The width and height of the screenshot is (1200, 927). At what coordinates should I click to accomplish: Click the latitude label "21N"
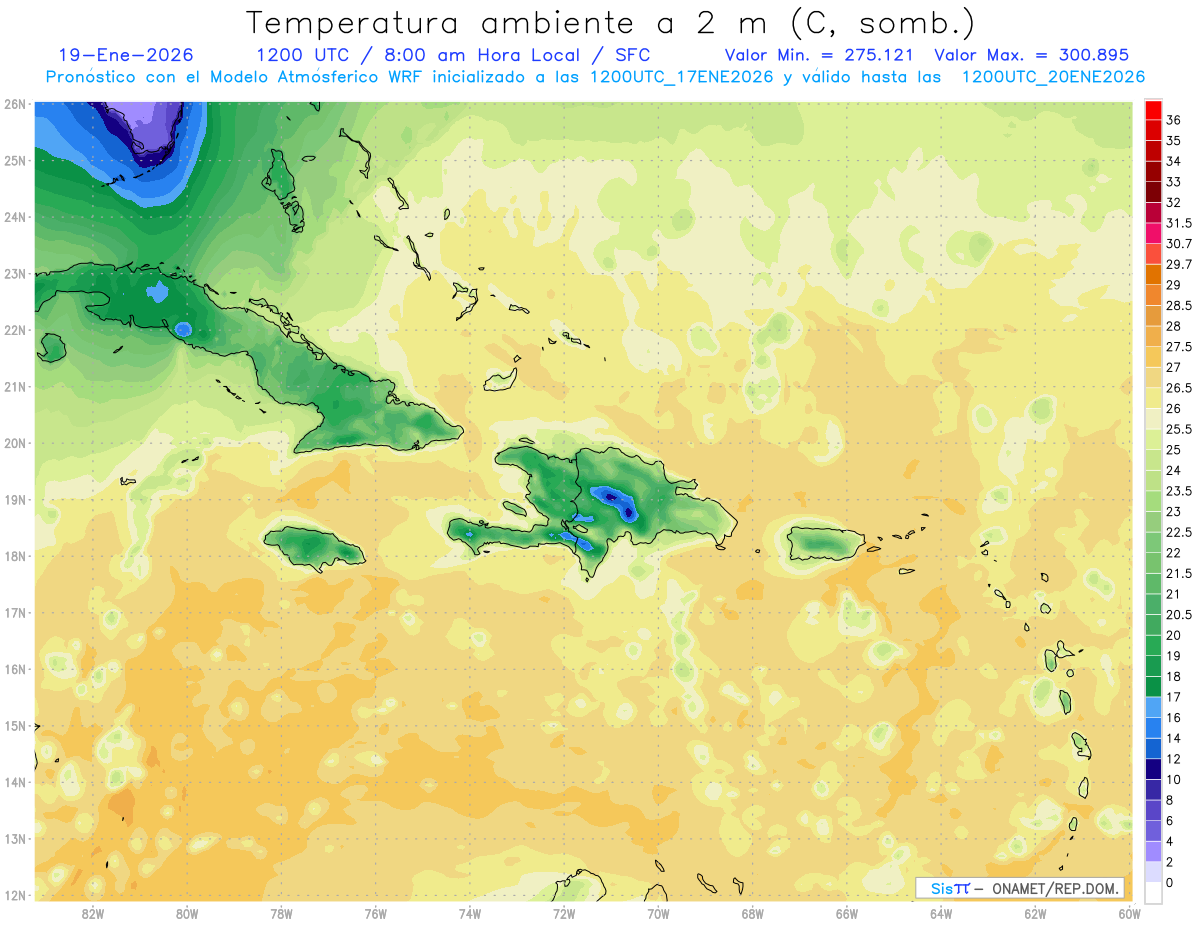(15, 387)
